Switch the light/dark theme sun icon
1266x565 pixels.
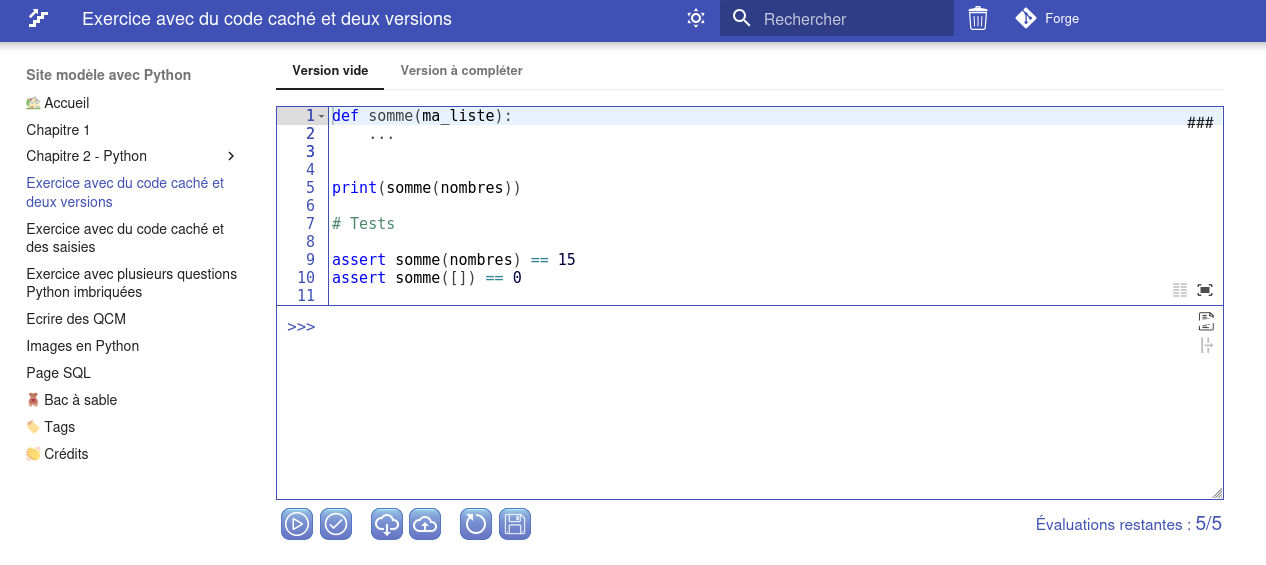pos(696,18)
